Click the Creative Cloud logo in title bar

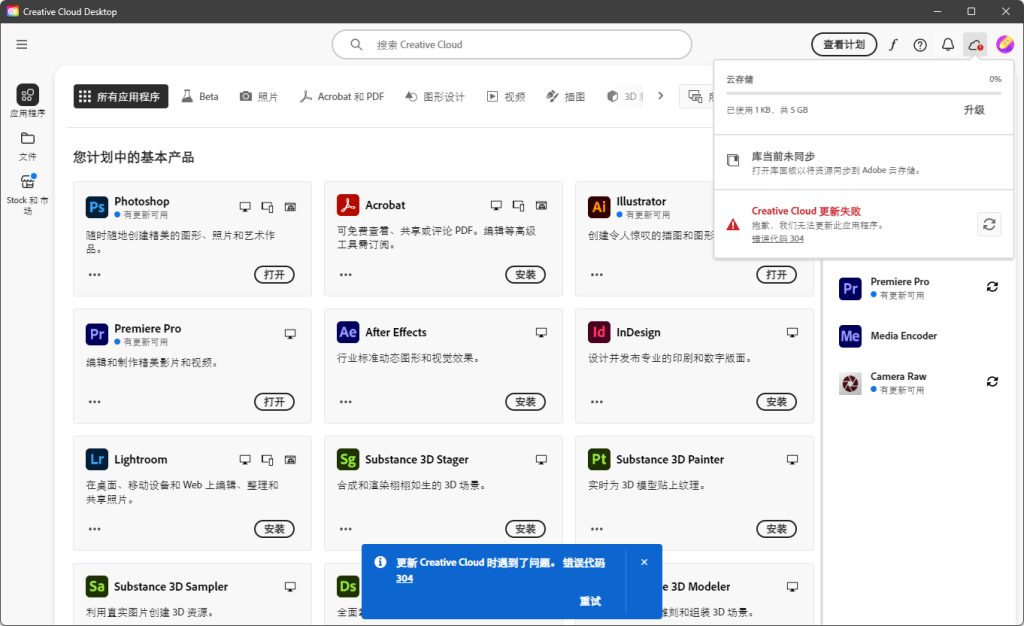coord(12,11)
